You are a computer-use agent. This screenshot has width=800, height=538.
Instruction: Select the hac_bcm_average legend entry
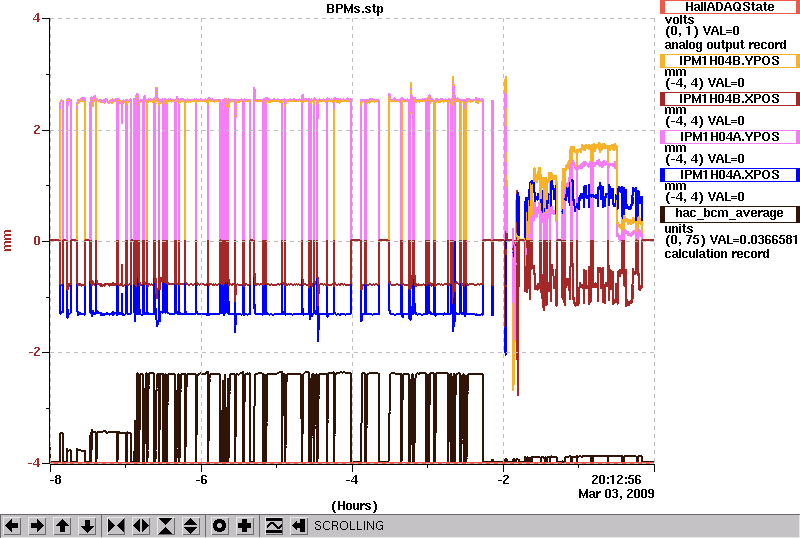click(730, 213)
